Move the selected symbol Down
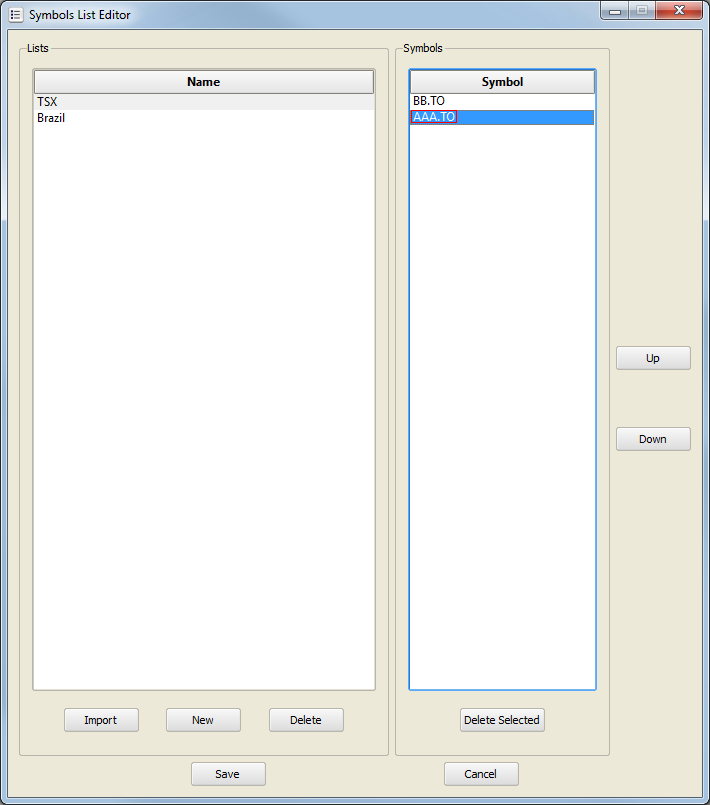710x805 pixels. click(652, 439)
